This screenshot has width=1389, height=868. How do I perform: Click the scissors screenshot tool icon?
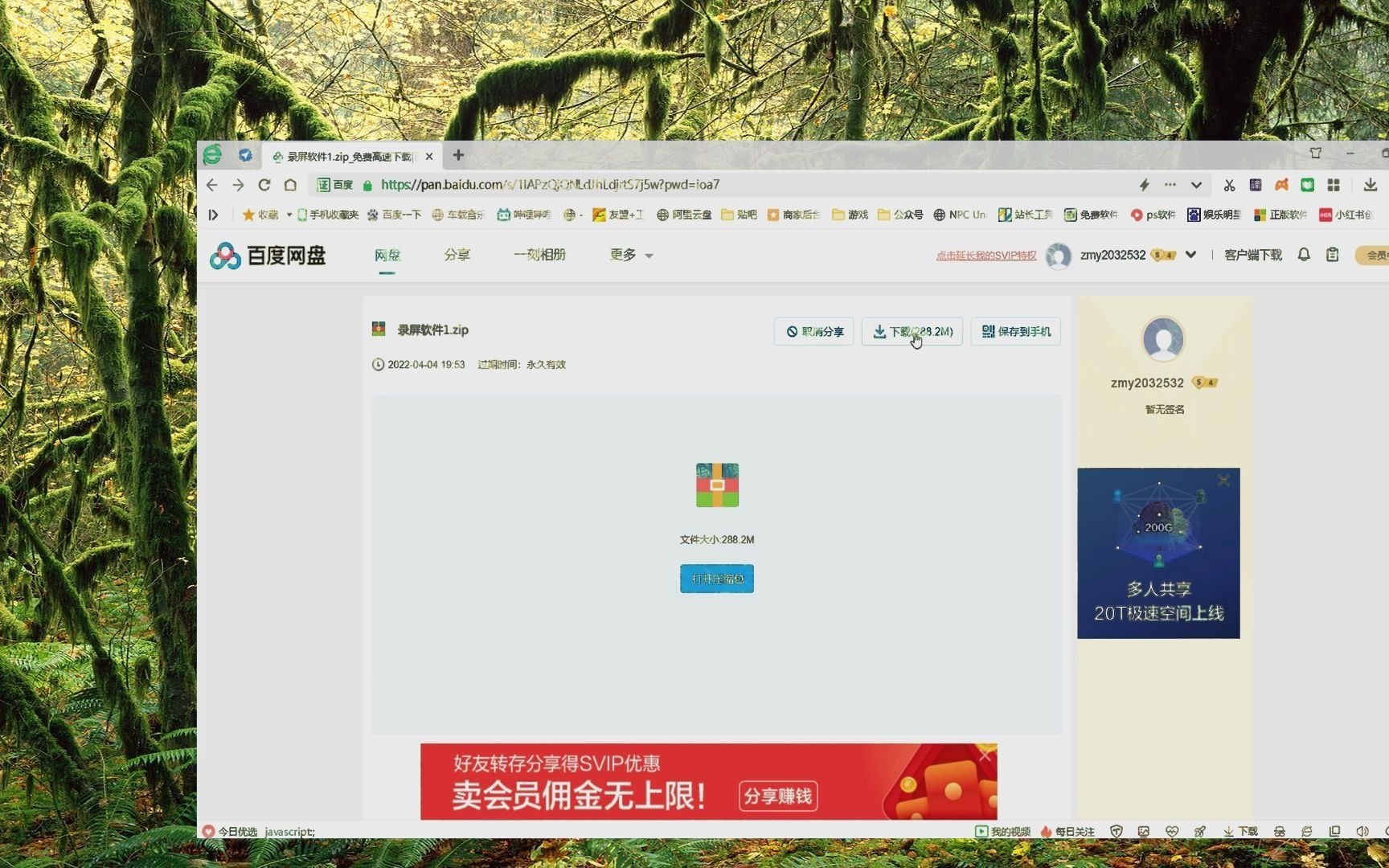(1229, 185)
